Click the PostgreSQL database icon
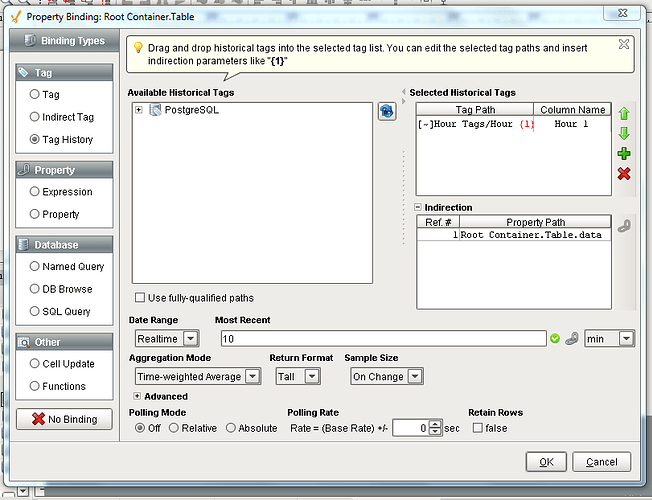The width and height of the screenshot is (652, 500). [155, 110]
